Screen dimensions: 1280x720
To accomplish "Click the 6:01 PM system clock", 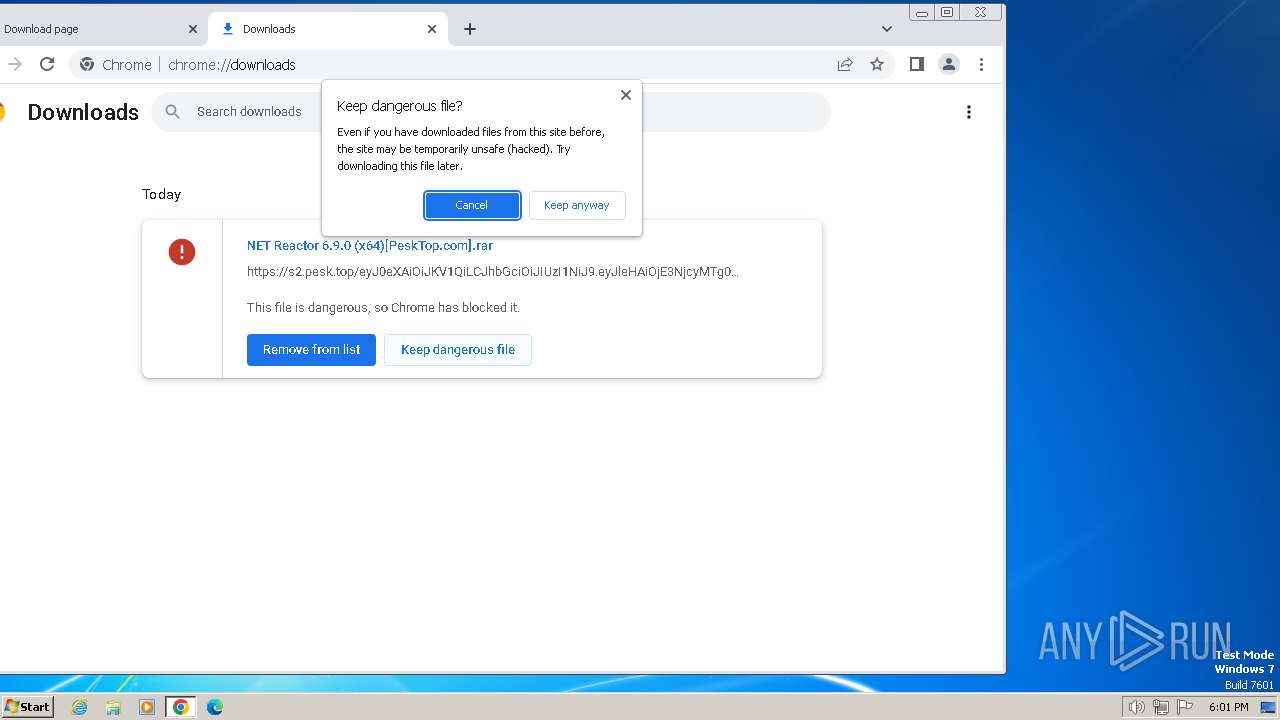I will coord(1228,707).
